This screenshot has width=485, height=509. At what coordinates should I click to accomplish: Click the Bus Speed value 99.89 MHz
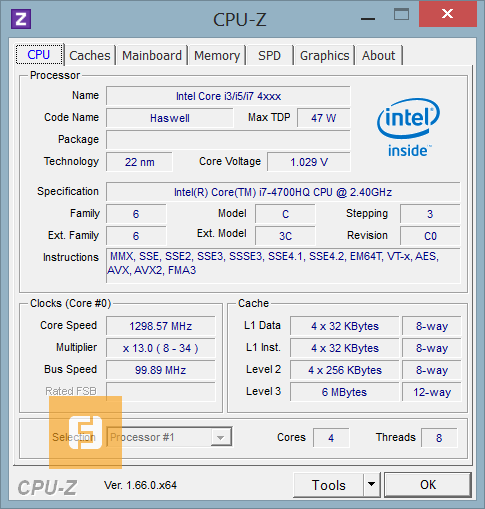tap(161, 370)
